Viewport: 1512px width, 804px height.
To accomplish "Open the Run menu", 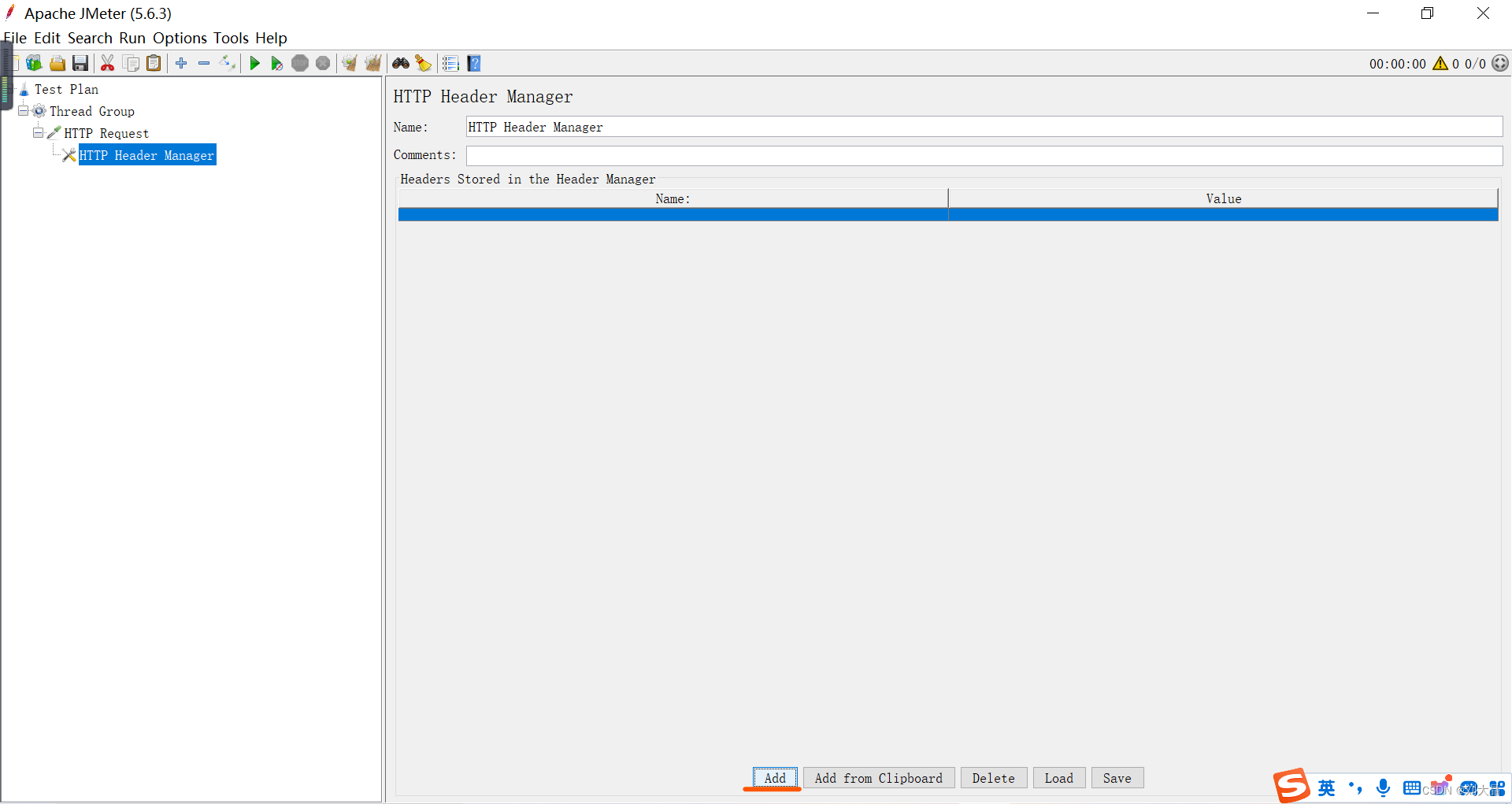I will point(132,38).
